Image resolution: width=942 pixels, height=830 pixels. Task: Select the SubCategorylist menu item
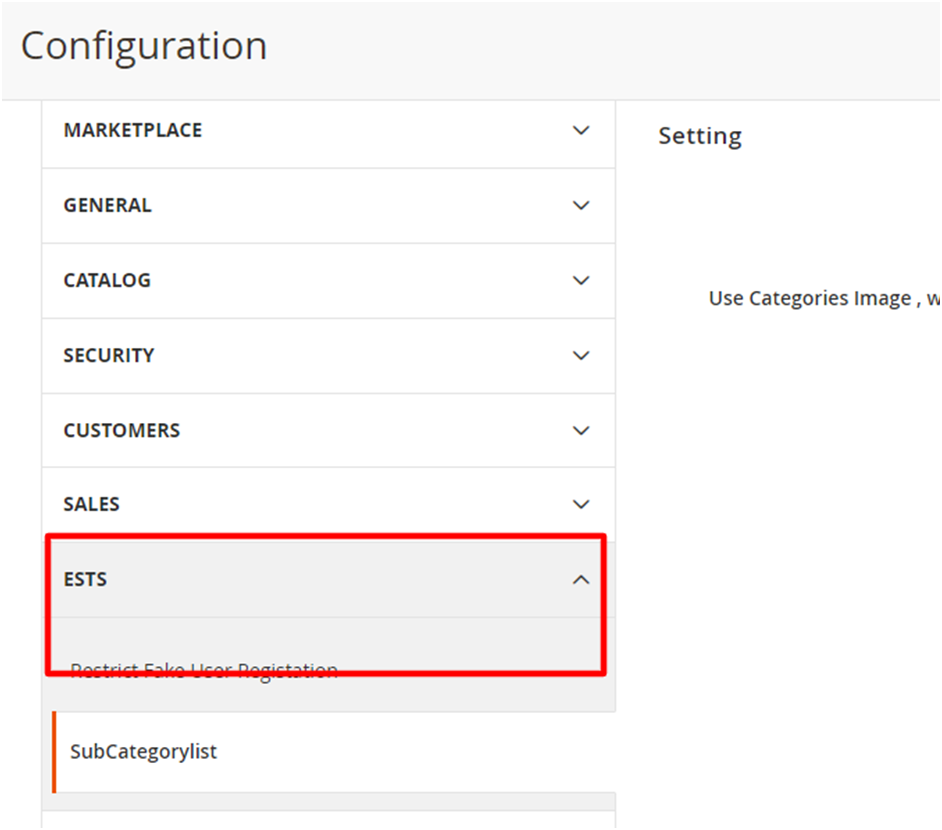point(143,752)
